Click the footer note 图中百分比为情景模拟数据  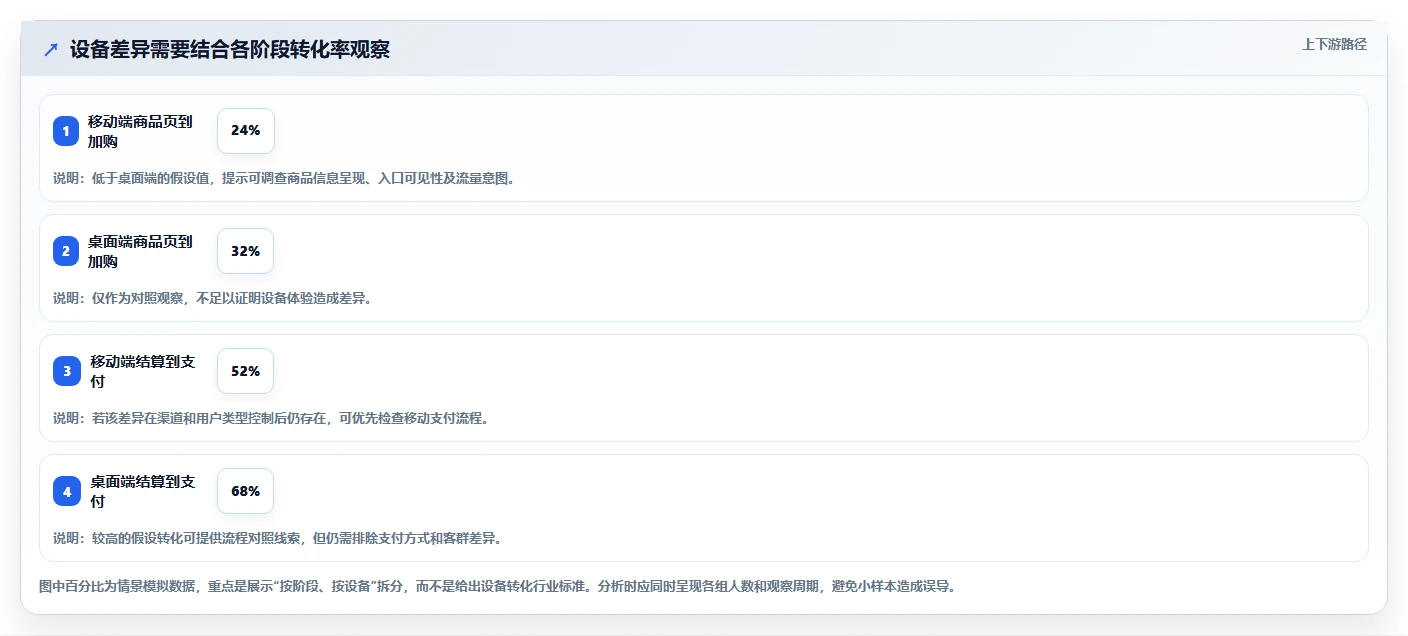(498, 587)
